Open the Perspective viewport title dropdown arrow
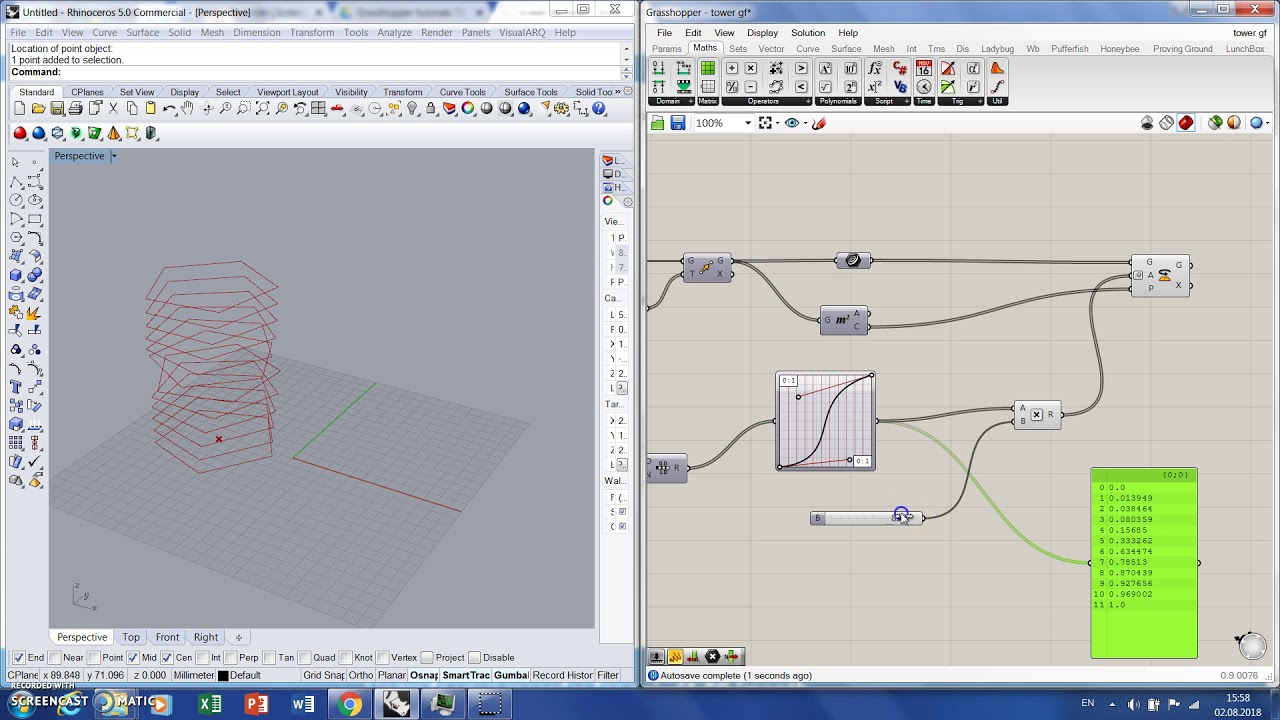The height and width of the screenshot is (720, 1280). point(113,156)
